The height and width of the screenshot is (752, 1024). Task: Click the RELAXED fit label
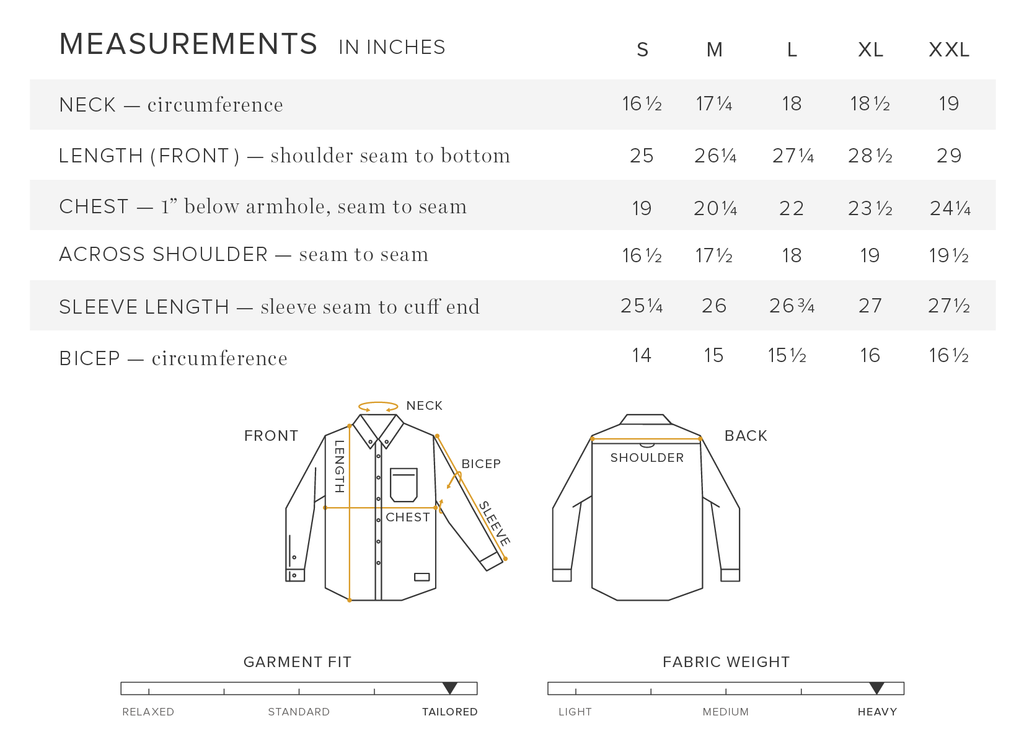click(148, 712)
